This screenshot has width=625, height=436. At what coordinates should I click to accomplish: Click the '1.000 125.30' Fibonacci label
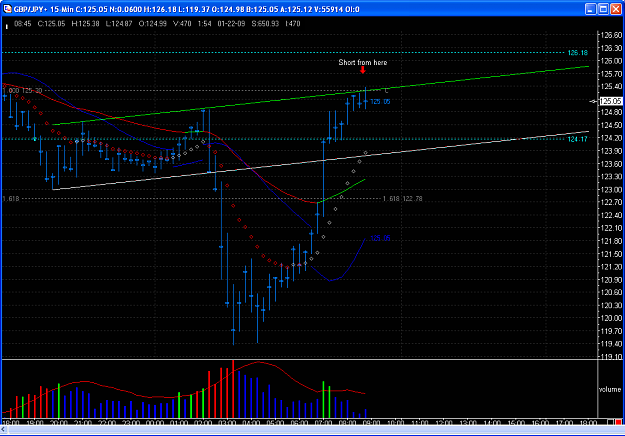click(x=22, y=91)
